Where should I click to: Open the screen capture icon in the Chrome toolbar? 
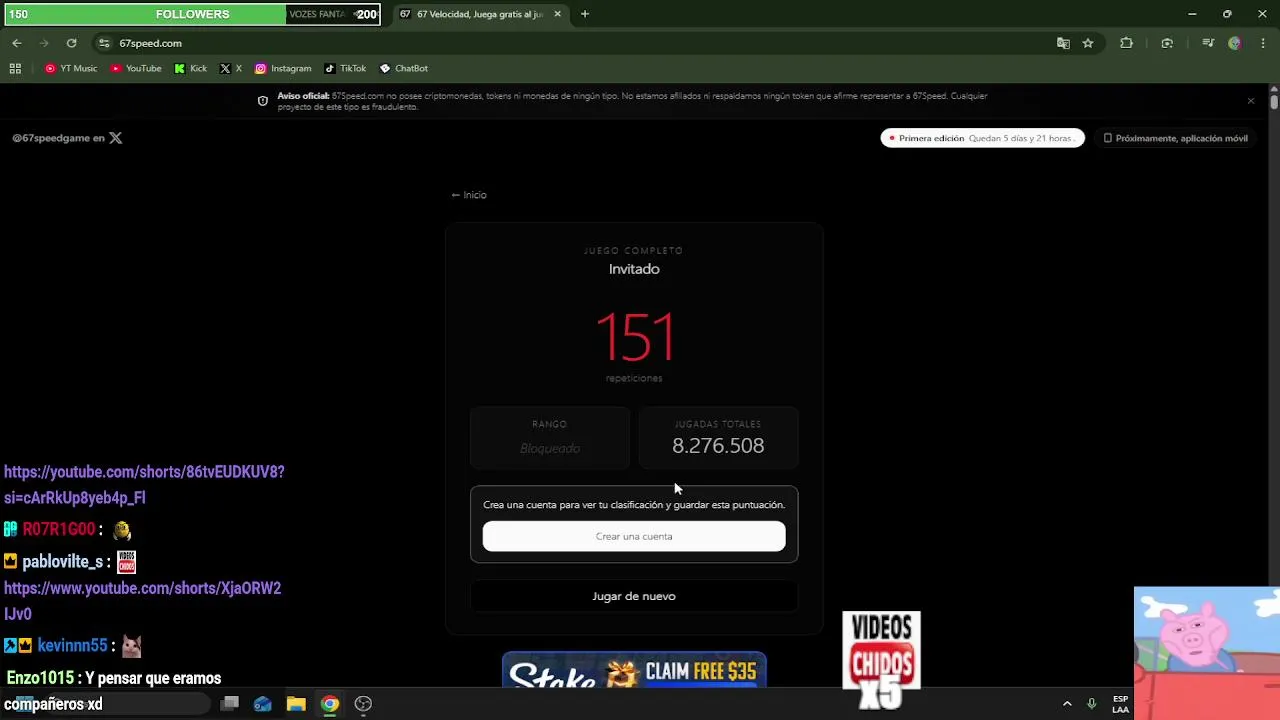[x=1167, y=43]
